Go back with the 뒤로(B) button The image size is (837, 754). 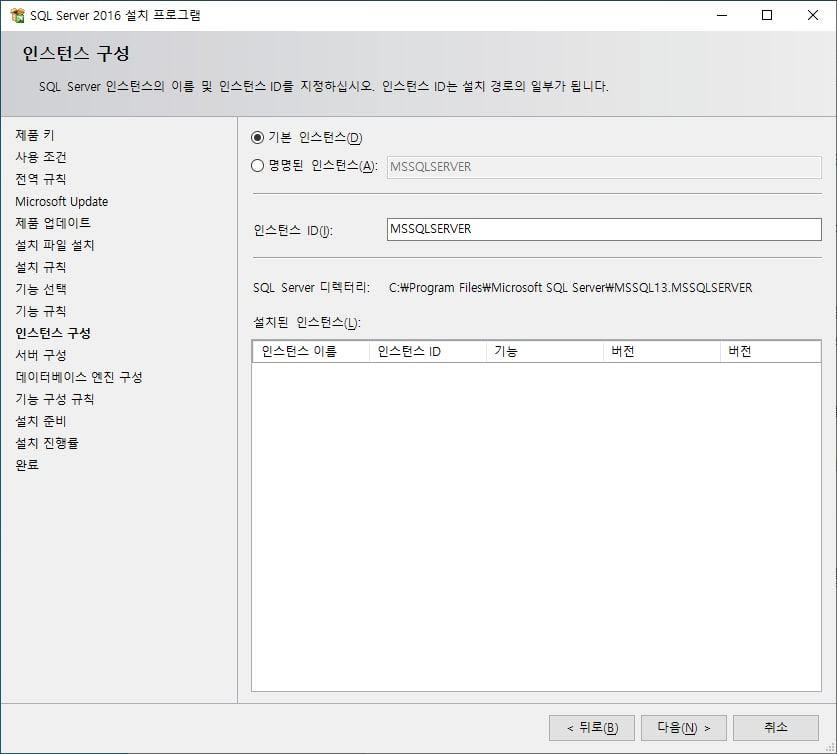click(591, 728)
